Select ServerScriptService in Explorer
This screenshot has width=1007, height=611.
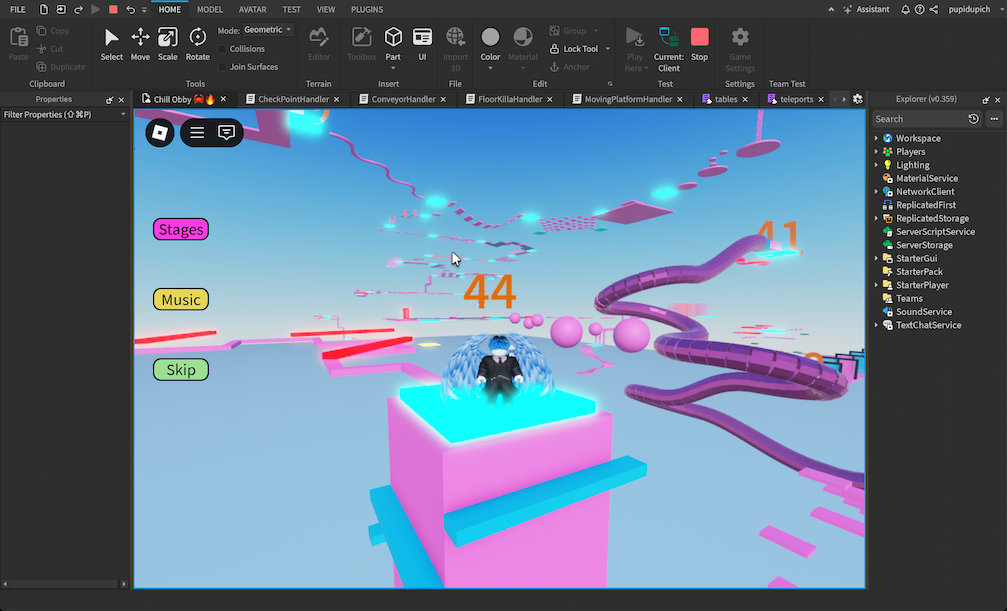pos(935,232)
